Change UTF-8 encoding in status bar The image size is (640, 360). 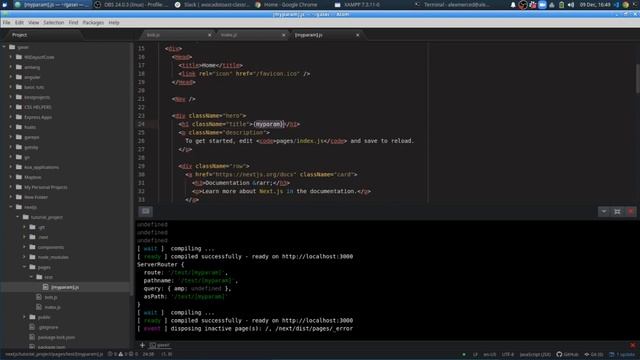click(x=508, y=354)
